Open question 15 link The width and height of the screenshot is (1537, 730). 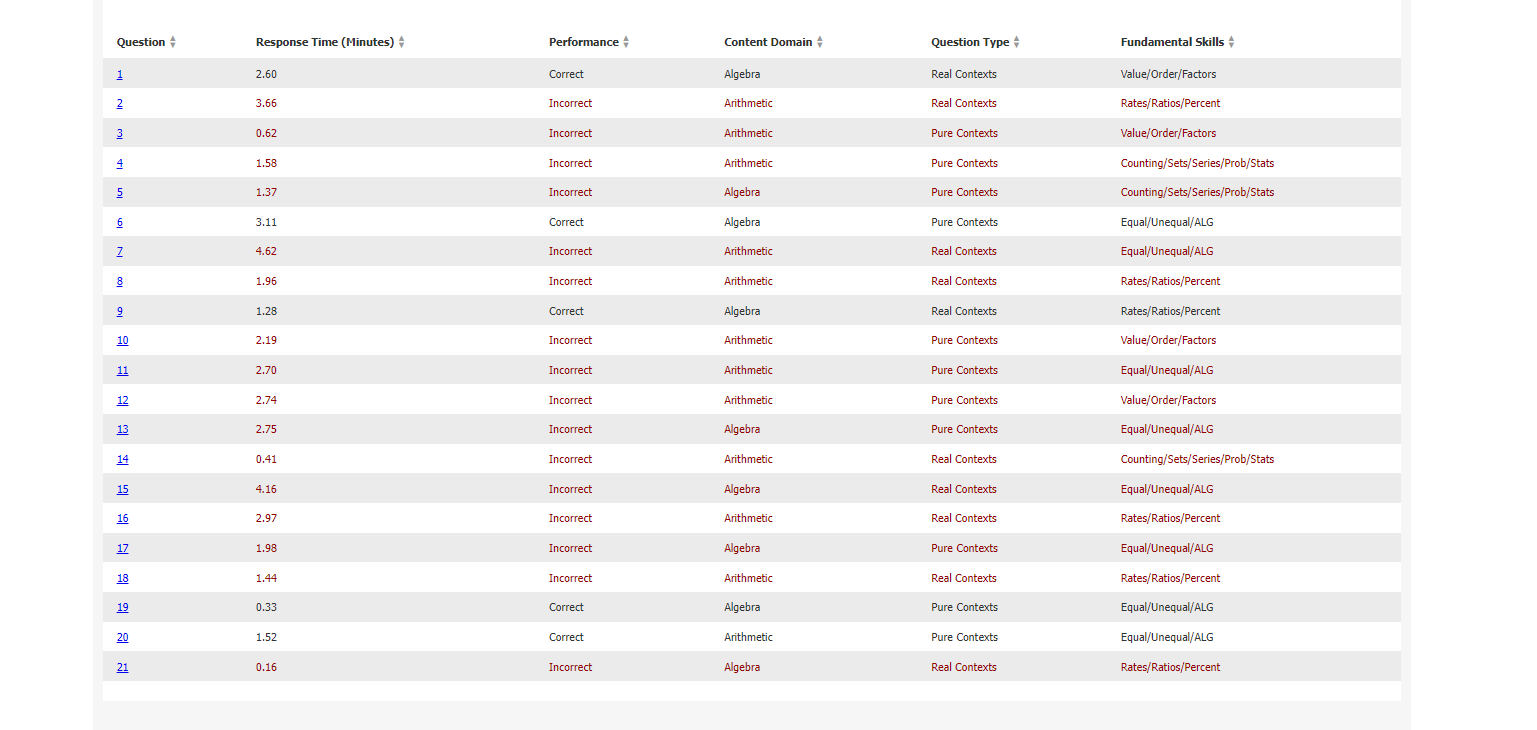122,489
